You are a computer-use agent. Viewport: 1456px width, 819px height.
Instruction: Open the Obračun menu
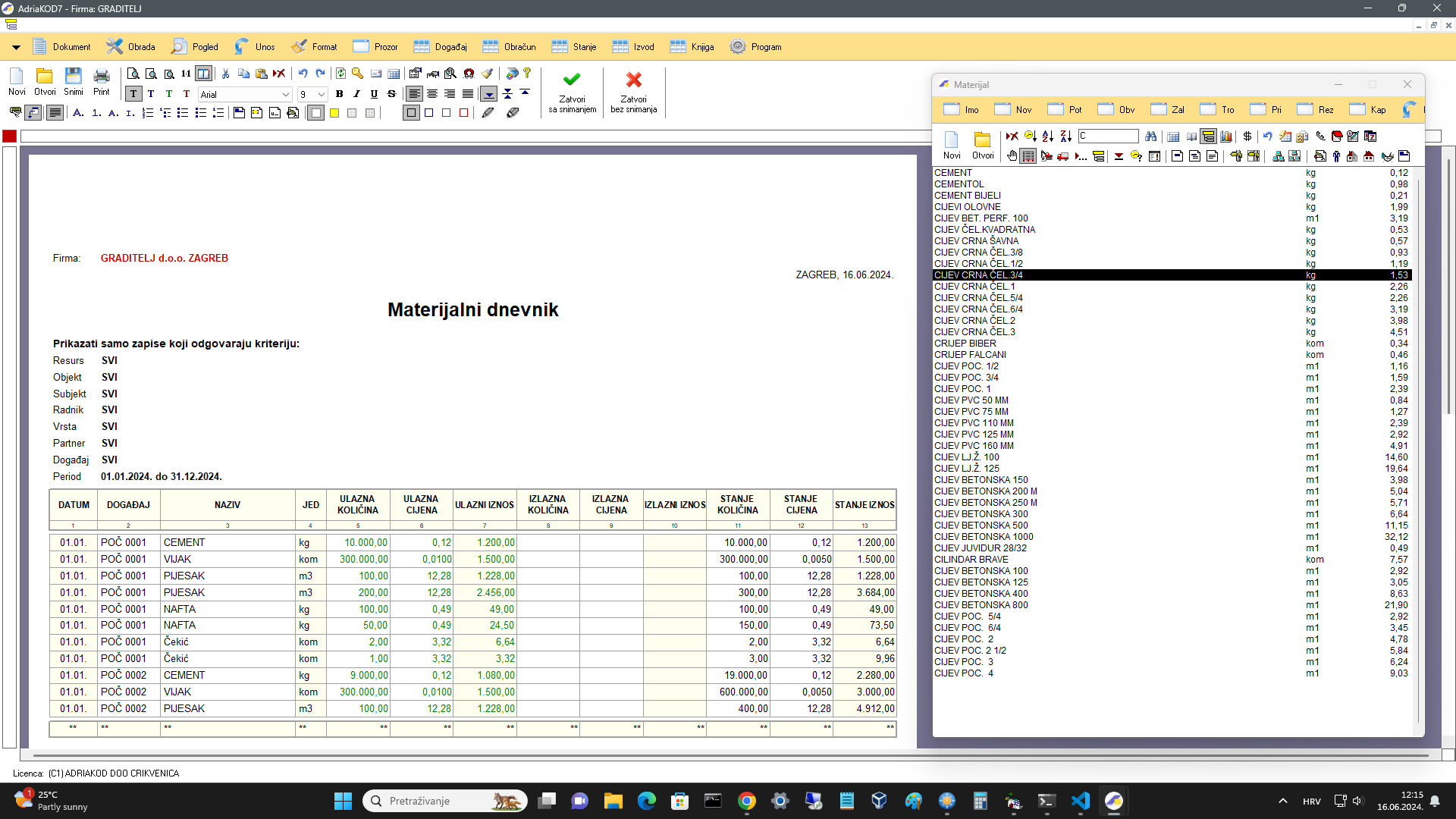[x=510, y=47]
